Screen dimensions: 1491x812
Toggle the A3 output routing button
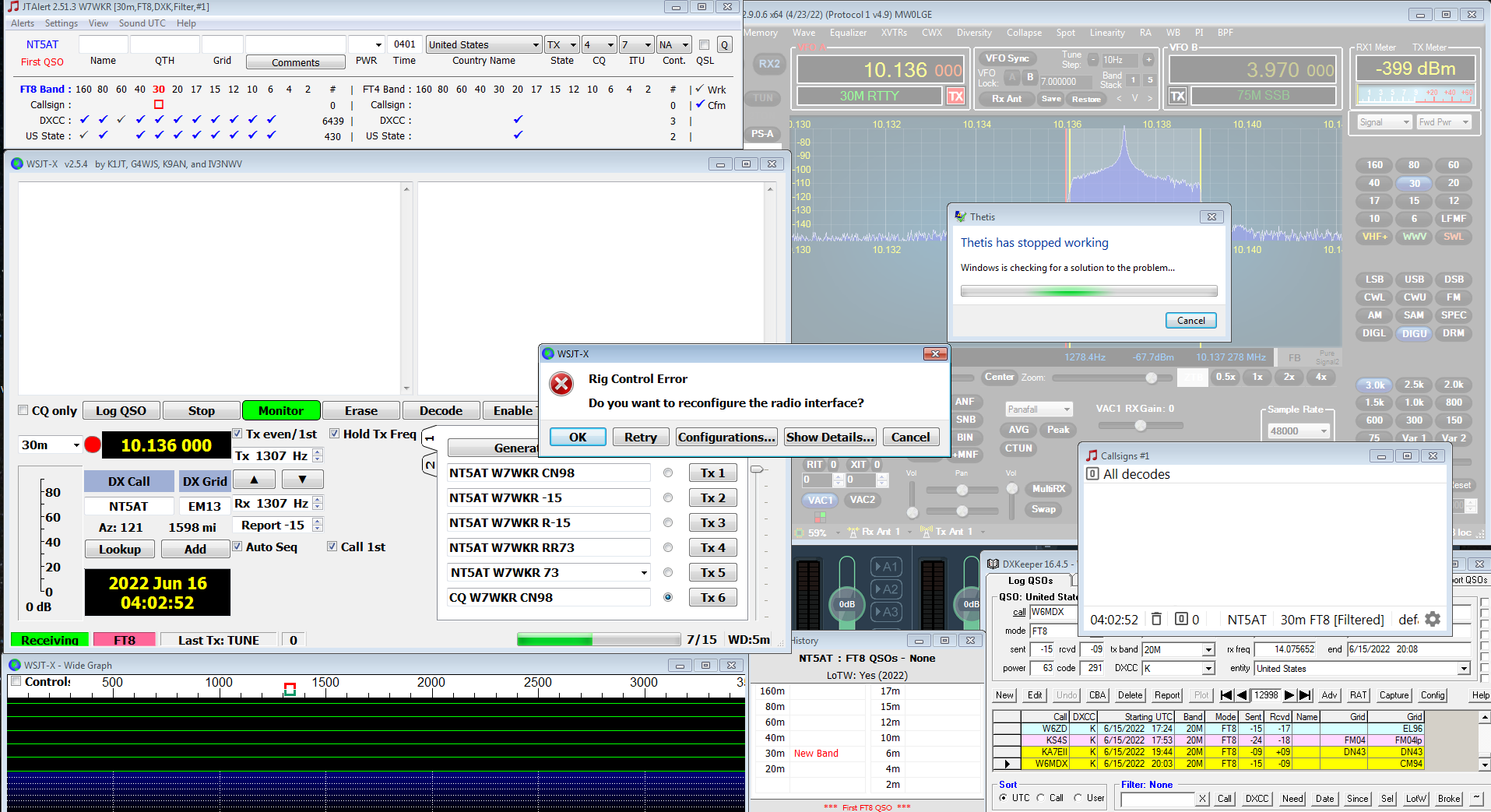(x=886, y=612)
